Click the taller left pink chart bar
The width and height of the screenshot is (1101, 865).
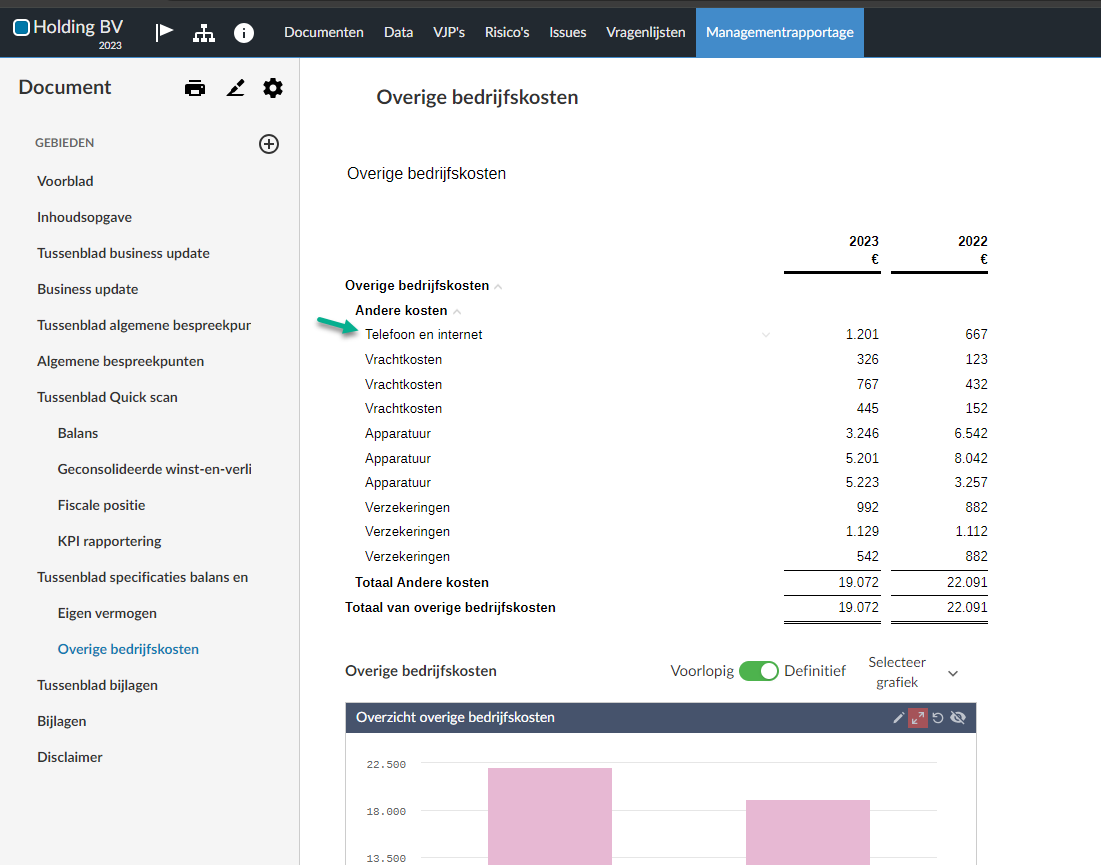(x=550, y=817)
